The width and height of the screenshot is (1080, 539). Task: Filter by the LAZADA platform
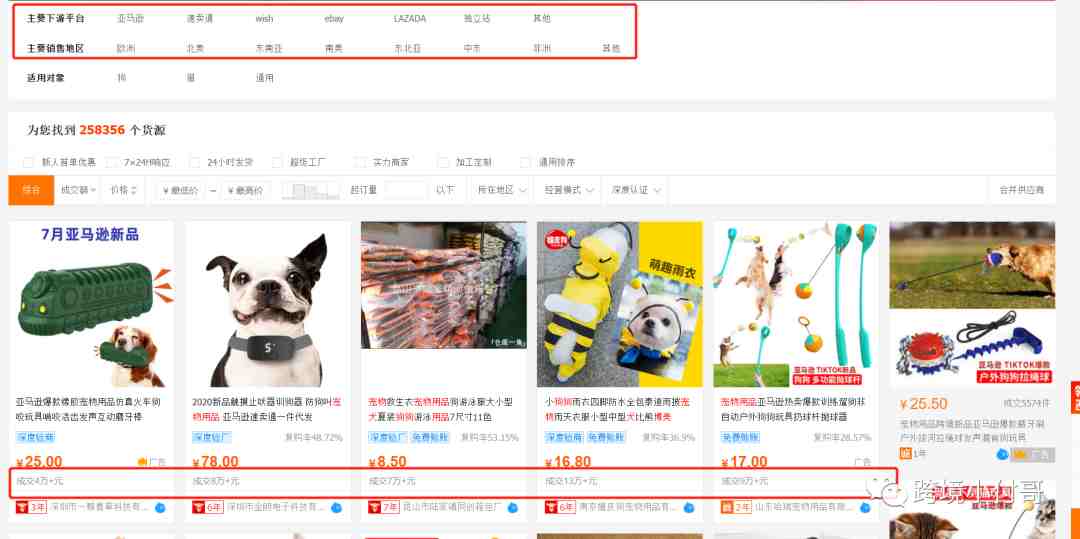[x=410, y=19]
